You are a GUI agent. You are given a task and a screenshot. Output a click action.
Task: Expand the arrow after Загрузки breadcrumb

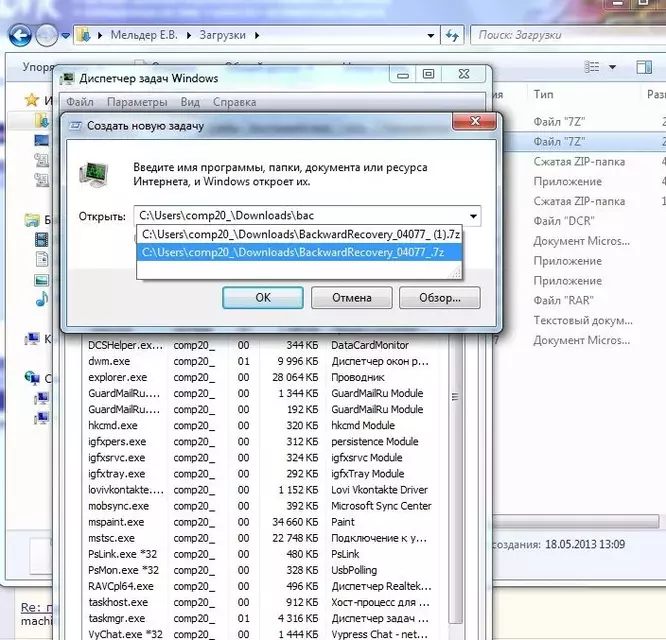point(257,35)
